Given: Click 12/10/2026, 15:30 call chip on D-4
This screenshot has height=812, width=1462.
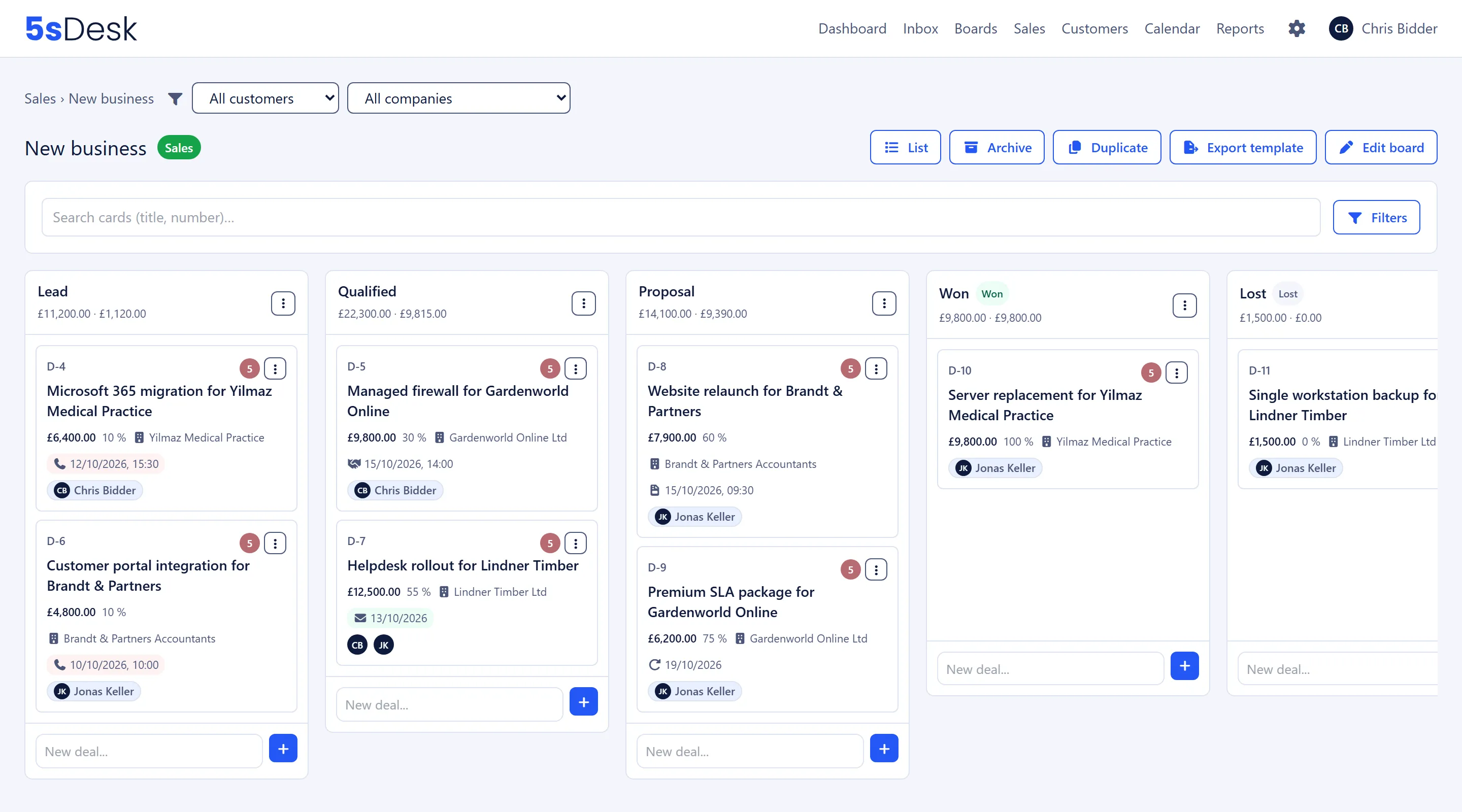Looking at the screenshot, I should [x=106, y=463].
